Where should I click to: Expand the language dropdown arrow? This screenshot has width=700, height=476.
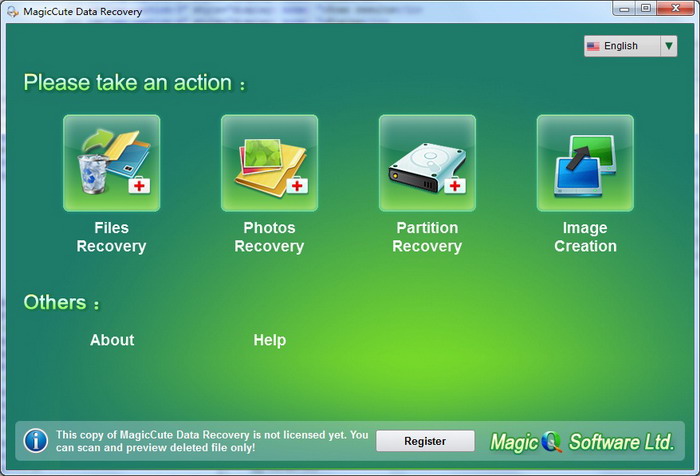click(668, 46)
